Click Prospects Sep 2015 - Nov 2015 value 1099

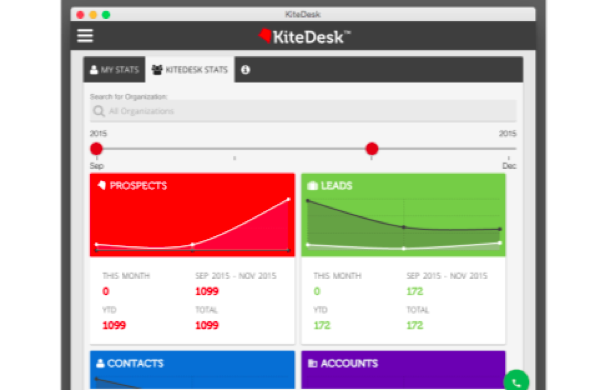207,291
